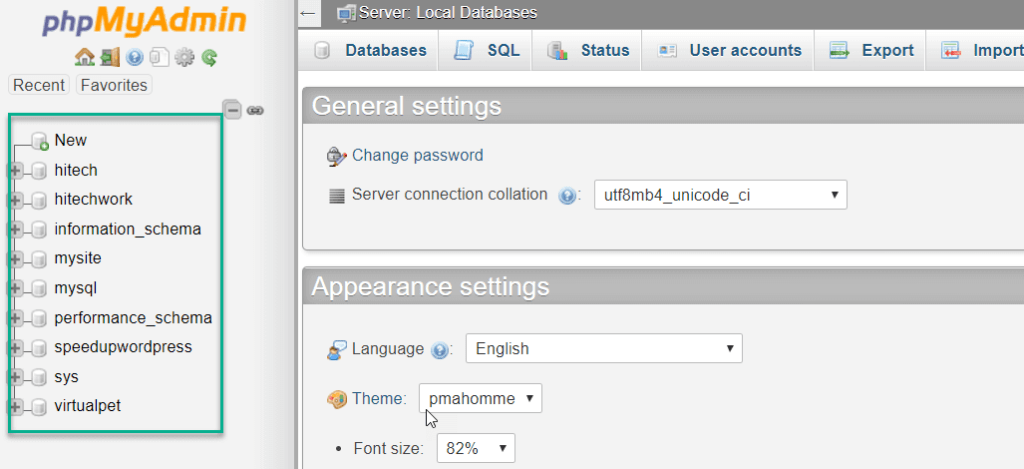Expand the mysite database tree
This screenshot has height=469, width=1024.
[x=15, y=259]
